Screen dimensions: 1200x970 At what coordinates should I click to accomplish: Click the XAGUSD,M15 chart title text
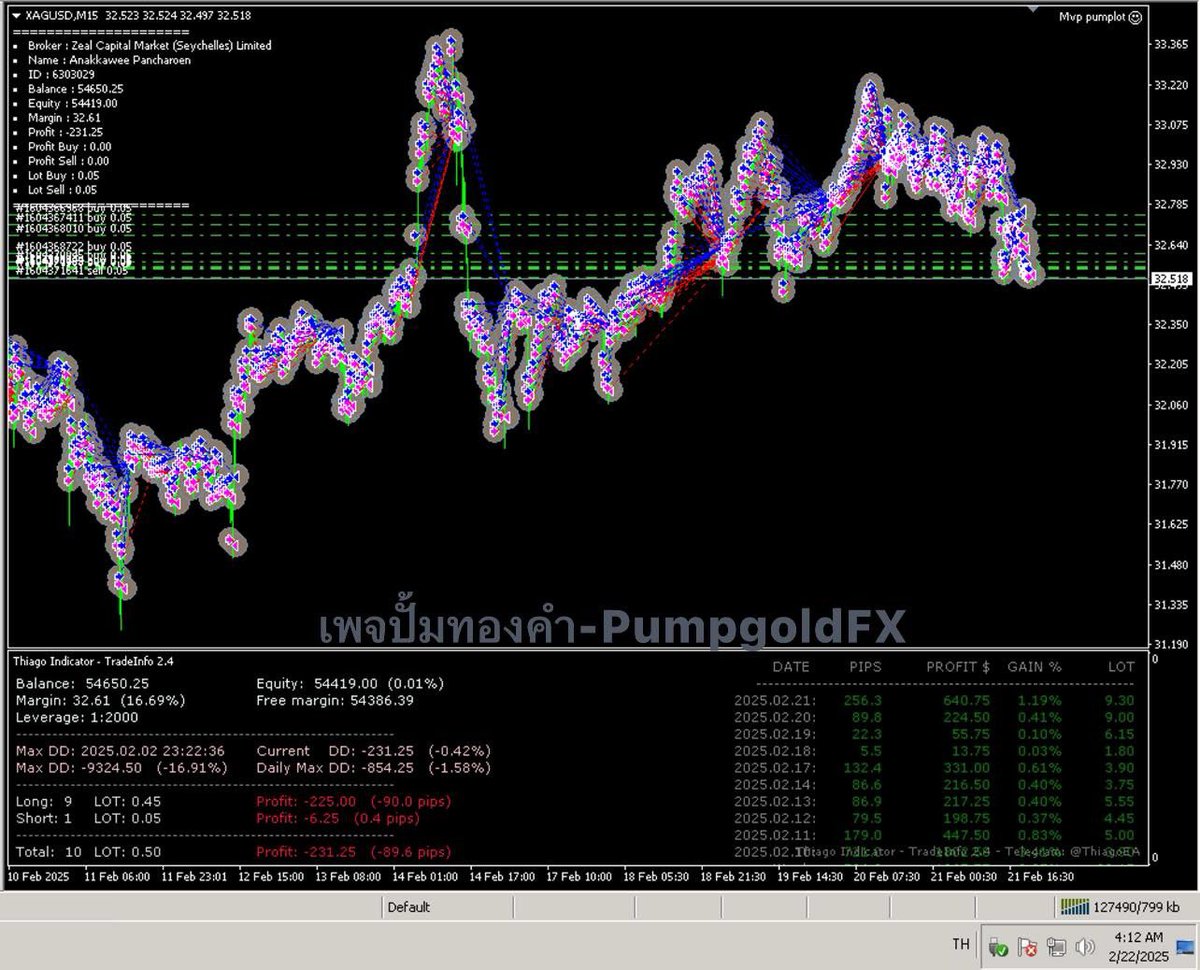coord(63,16)
